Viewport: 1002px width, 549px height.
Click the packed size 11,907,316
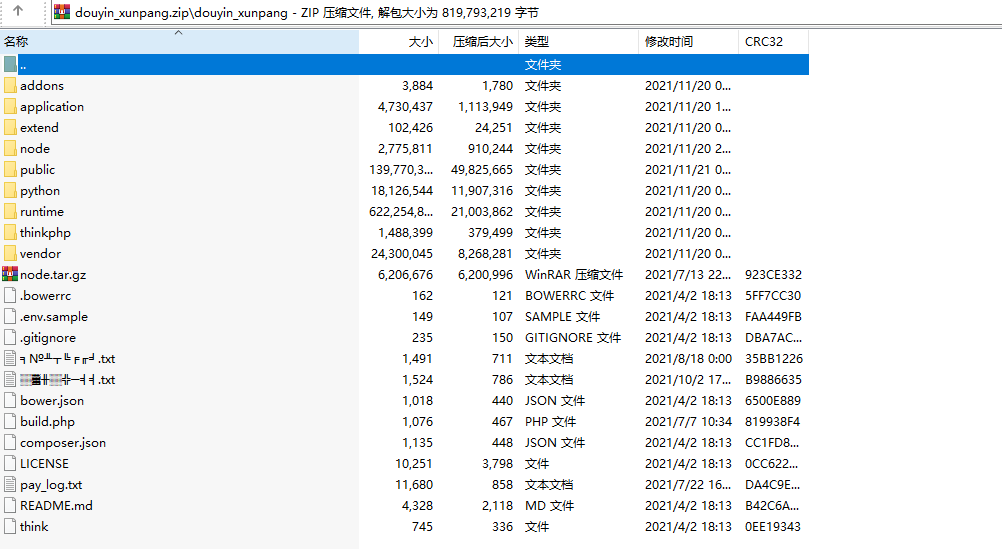(x=482, y=191)
